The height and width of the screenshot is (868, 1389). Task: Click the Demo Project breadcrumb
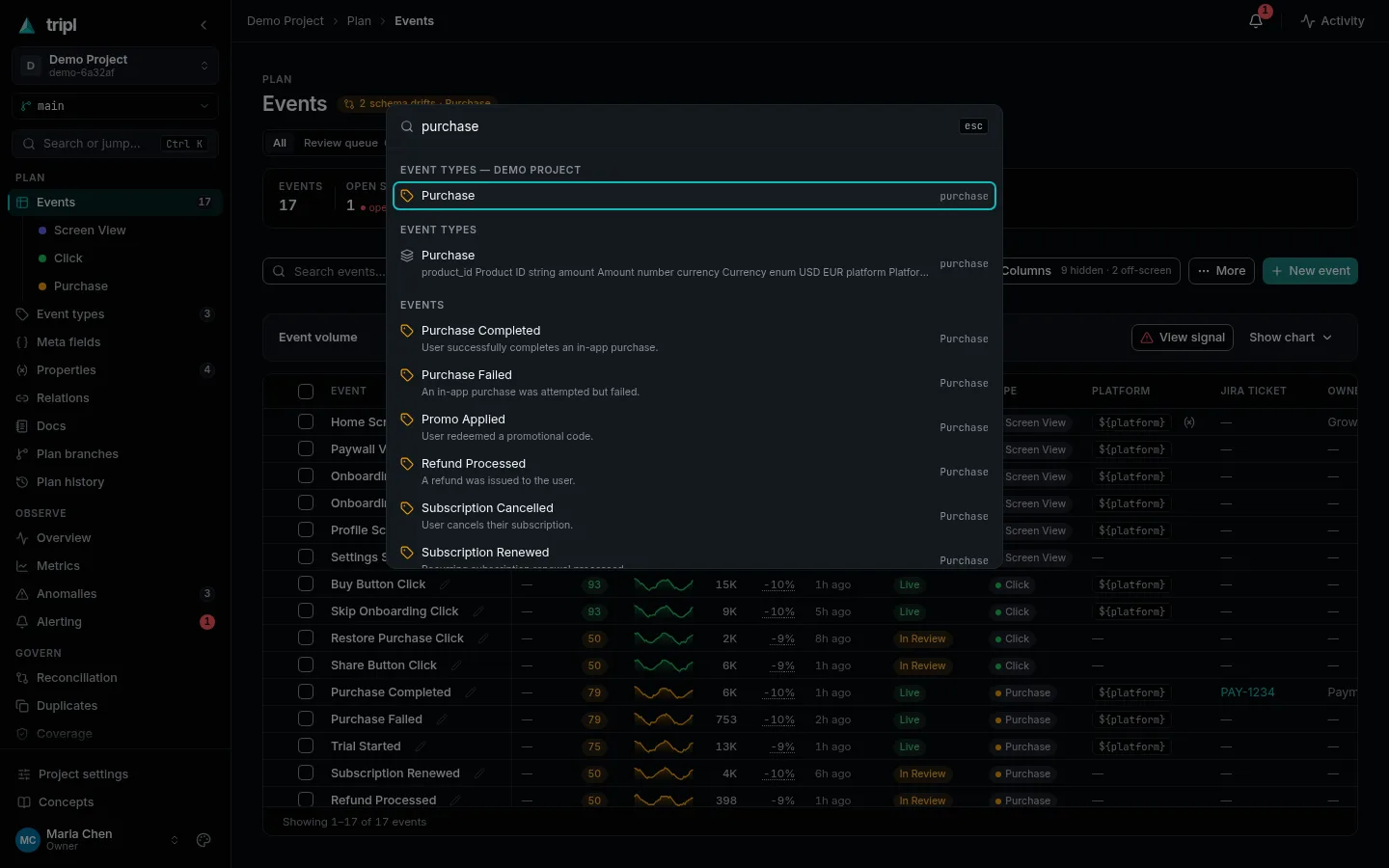pos(286,21)
